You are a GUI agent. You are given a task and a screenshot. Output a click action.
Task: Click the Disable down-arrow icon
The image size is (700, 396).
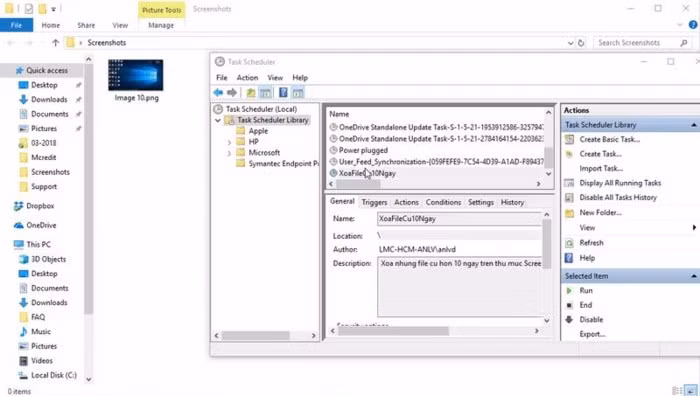(569, 320)
